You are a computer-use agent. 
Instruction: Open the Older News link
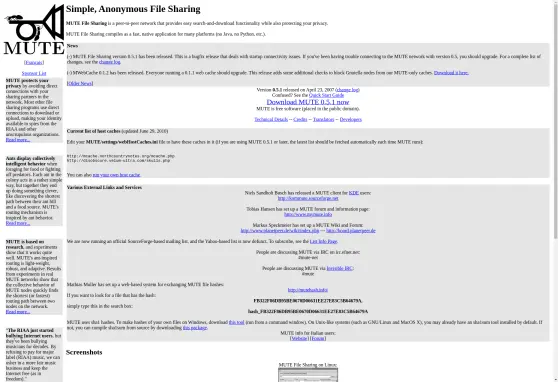pyautogui.click(x=80, y=83)
